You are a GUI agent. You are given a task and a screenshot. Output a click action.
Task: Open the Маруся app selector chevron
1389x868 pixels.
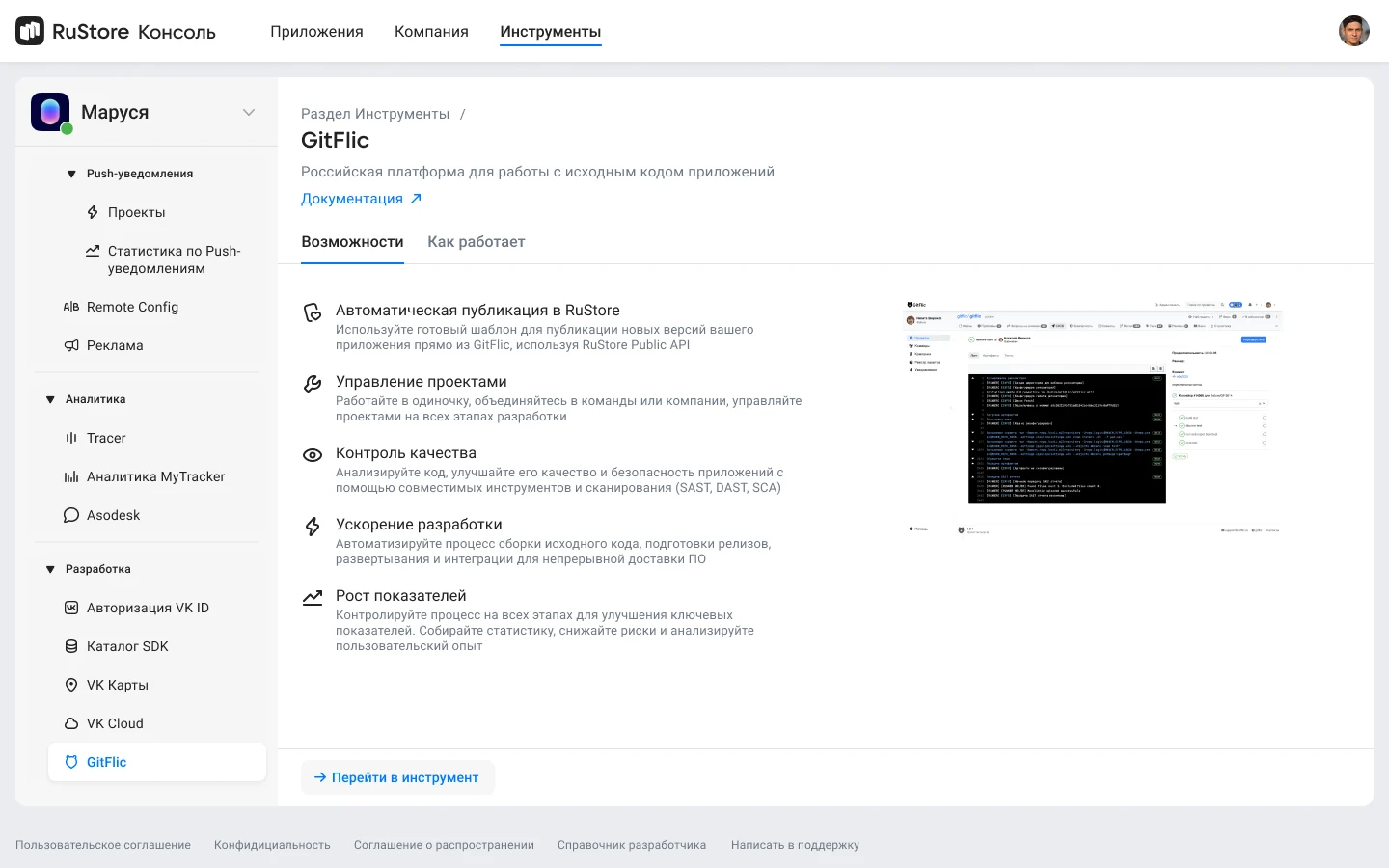pyautogui.click(x=249, y=112)
